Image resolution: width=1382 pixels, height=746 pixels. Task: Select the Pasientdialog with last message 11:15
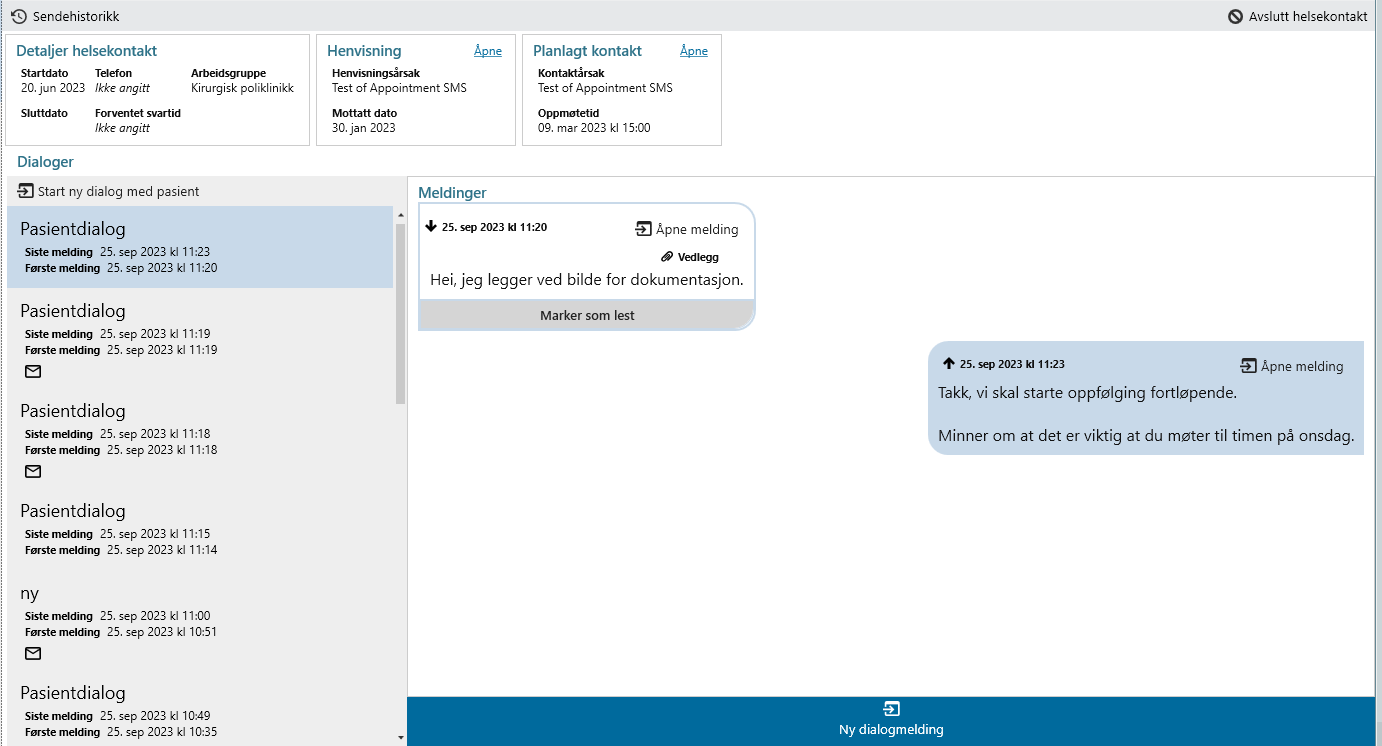click(200, 529)
